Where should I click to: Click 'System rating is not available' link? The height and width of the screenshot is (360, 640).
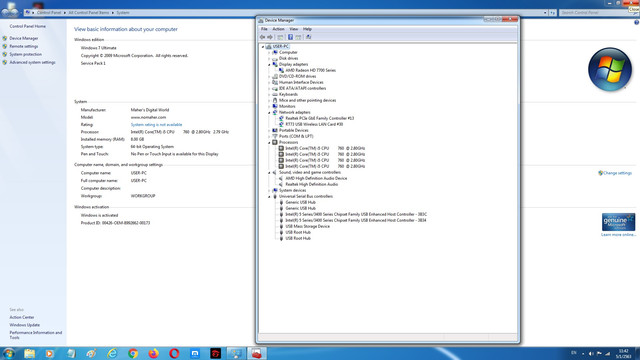tap(156, 125)
